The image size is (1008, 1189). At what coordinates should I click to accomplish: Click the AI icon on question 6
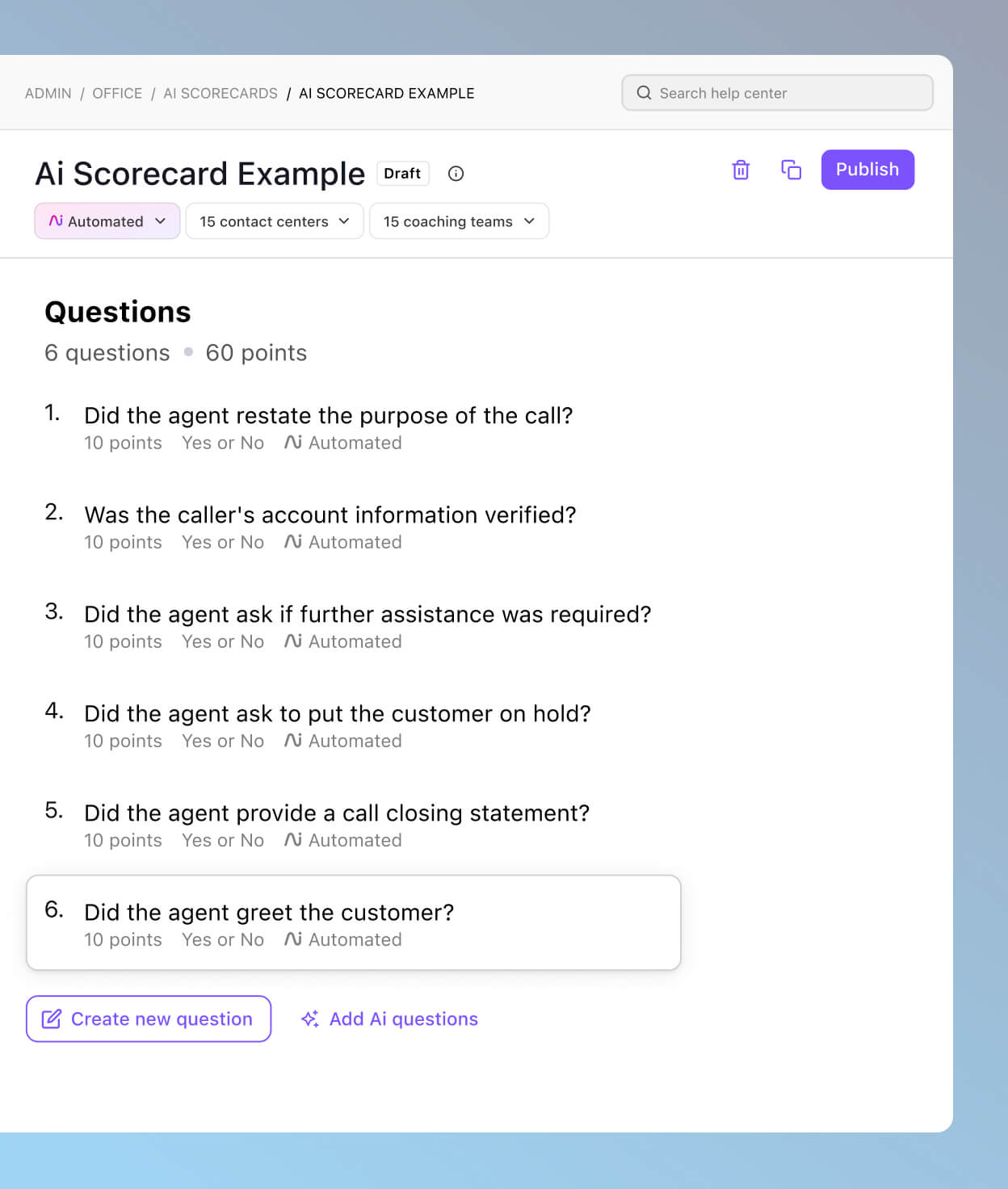coord(292,939)
